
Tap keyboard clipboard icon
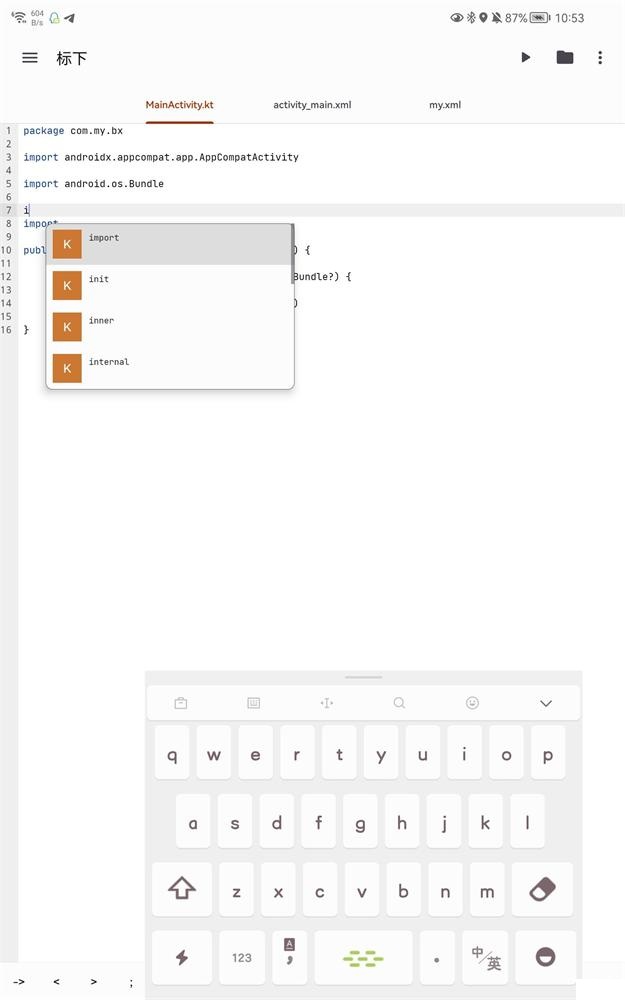click(180, 703)
